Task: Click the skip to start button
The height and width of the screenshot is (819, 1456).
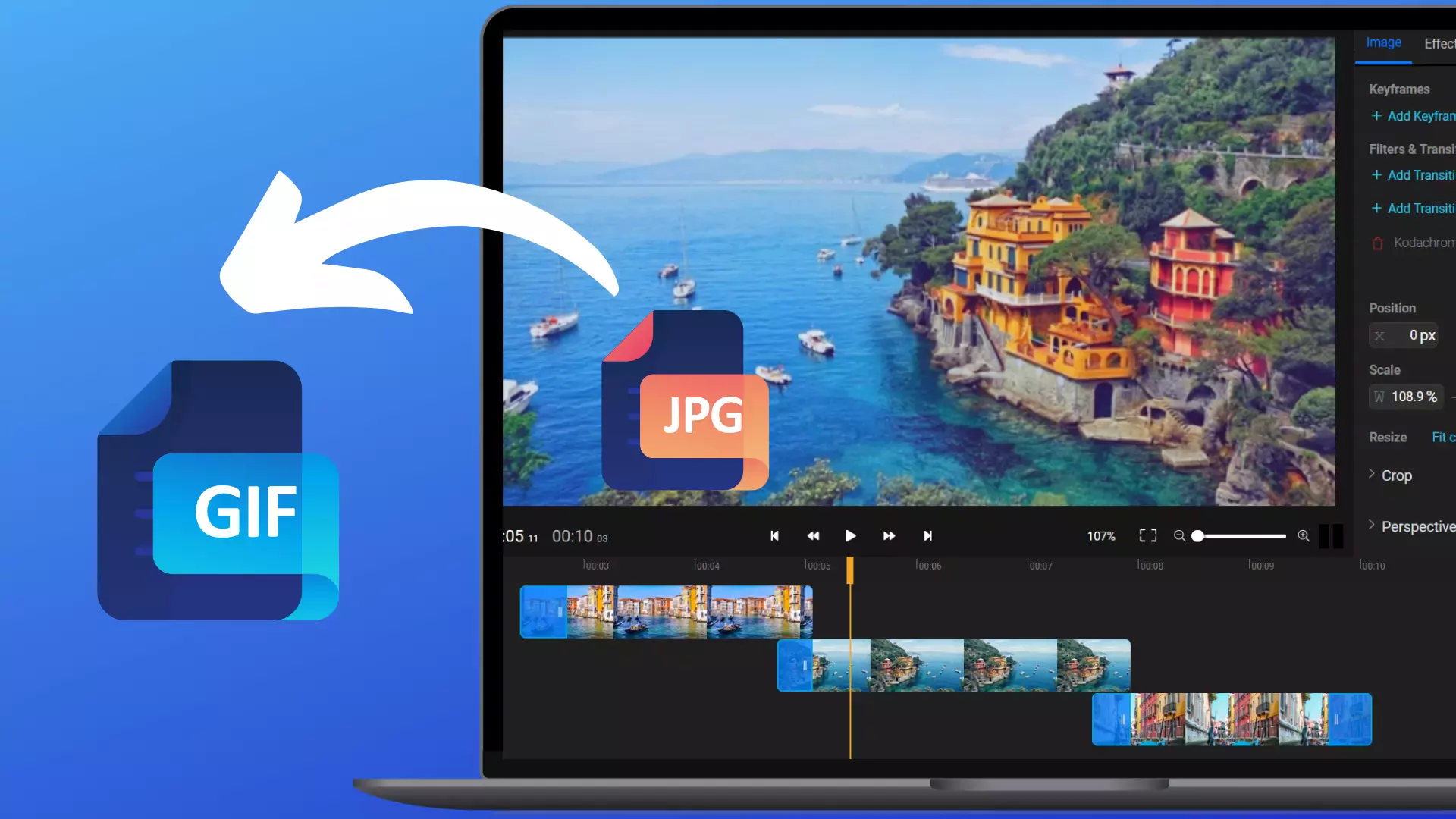Action: pyautogui.click(x=774, y=536)
